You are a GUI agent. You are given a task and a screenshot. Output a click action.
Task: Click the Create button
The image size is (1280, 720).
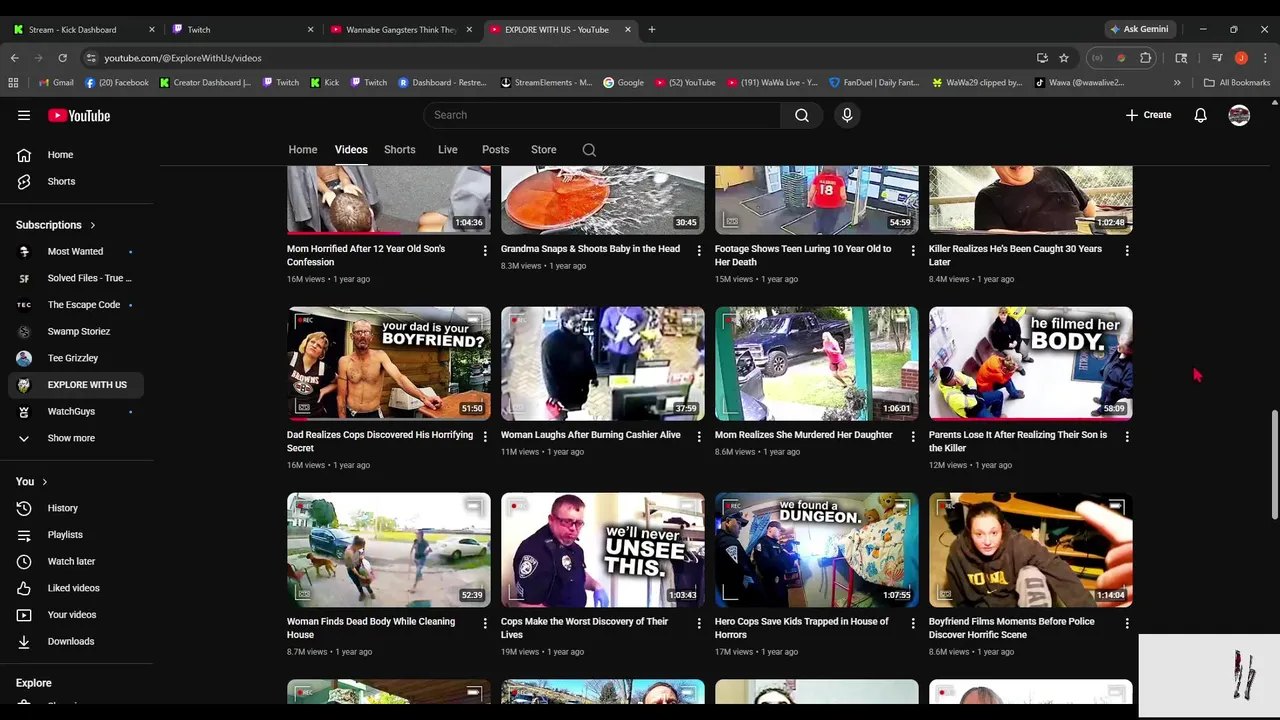tap(1148, 115)
